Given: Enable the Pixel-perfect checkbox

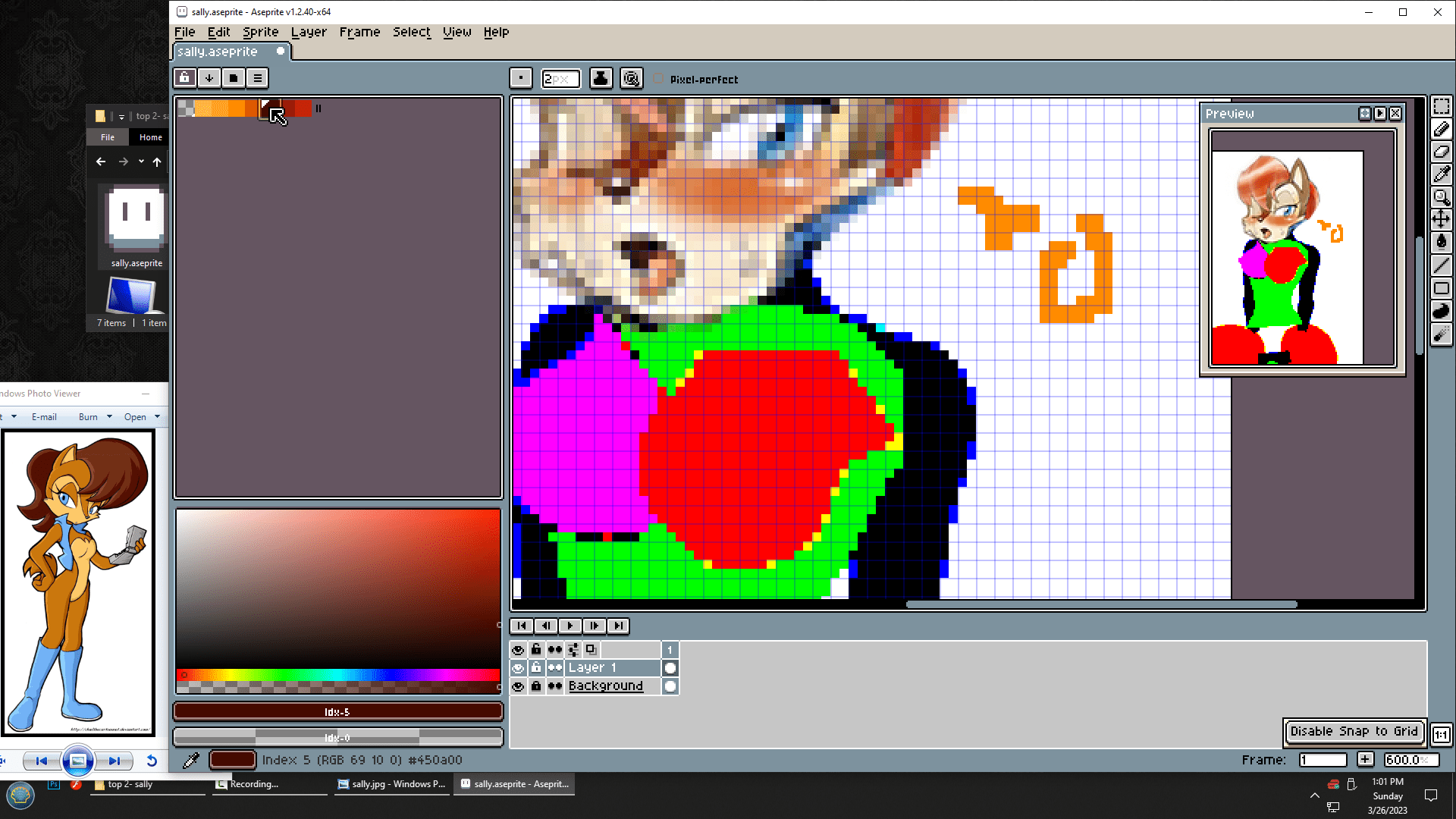Looking at the screenshot, I should tap(658, 79).
